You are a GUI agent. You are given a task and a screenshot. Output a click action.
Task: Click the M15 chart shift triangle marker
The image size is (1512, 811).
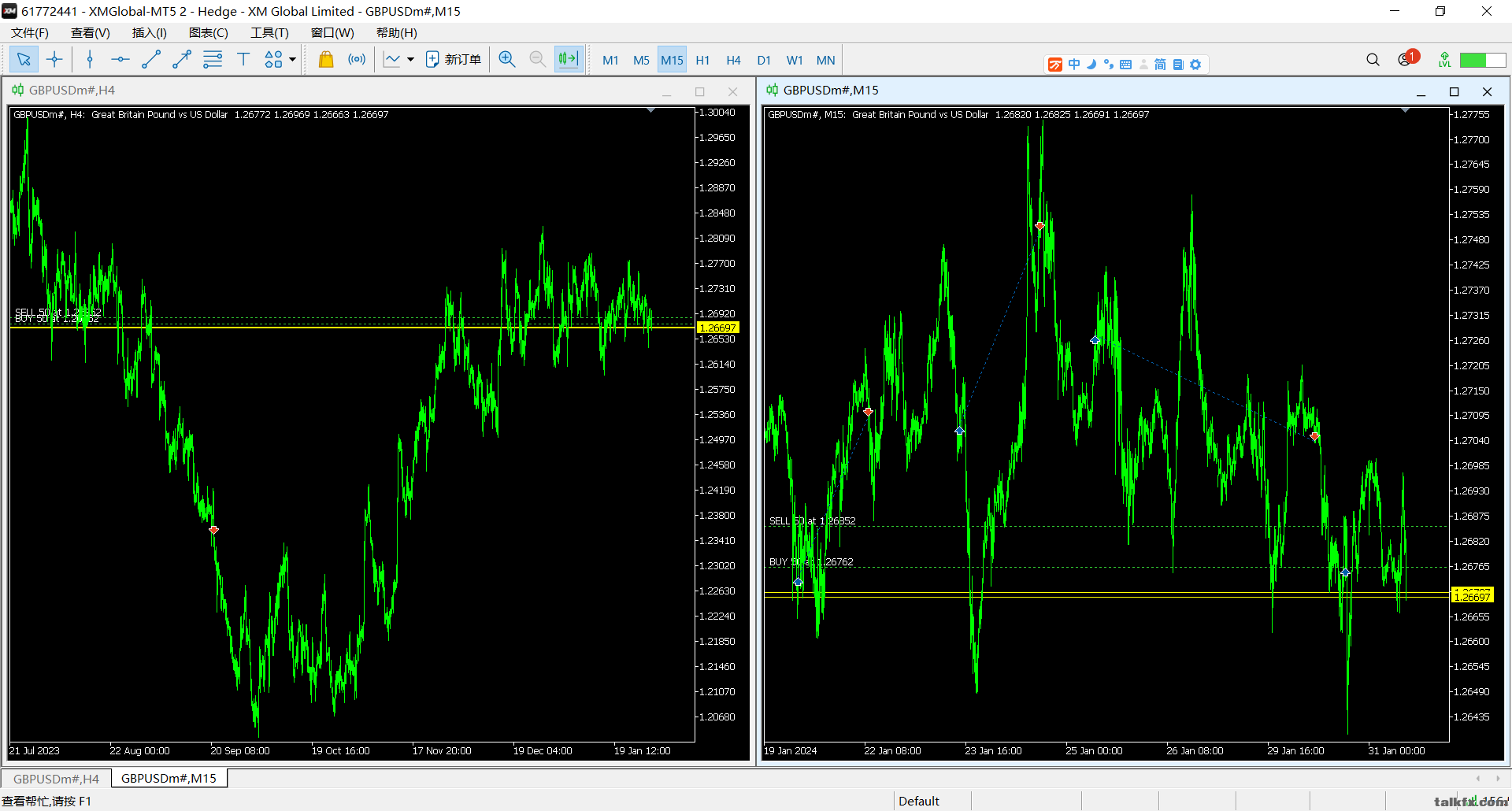pyautogui.click(x=1405, y=111)
